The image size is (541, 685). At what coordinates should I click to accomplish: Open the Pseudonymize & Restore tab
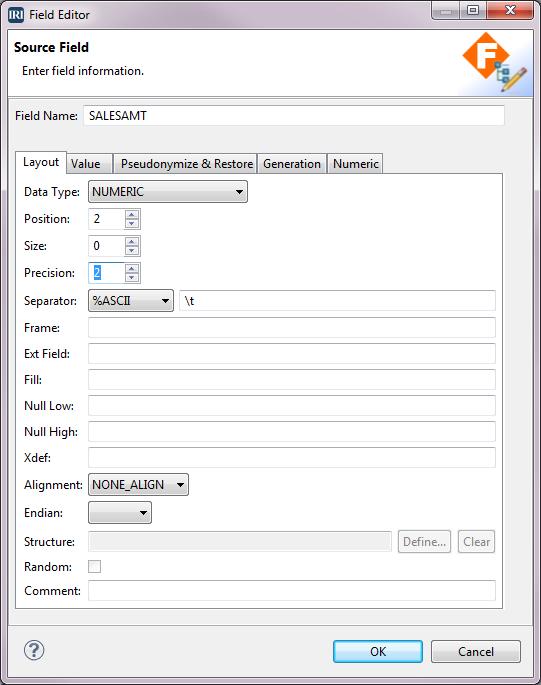185,164
